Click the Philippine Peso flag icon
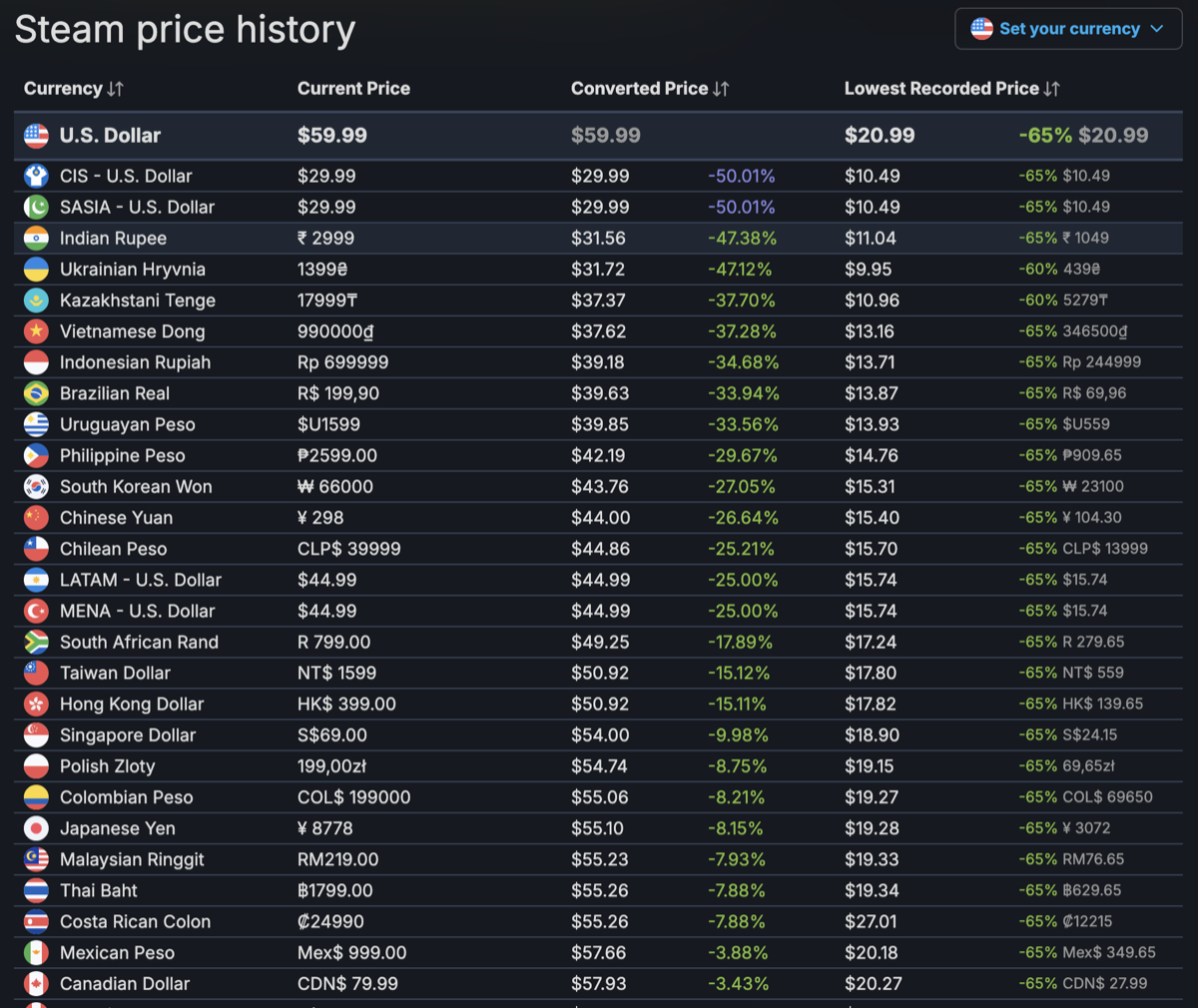1198x1008 pixels. tap(36, 455)
